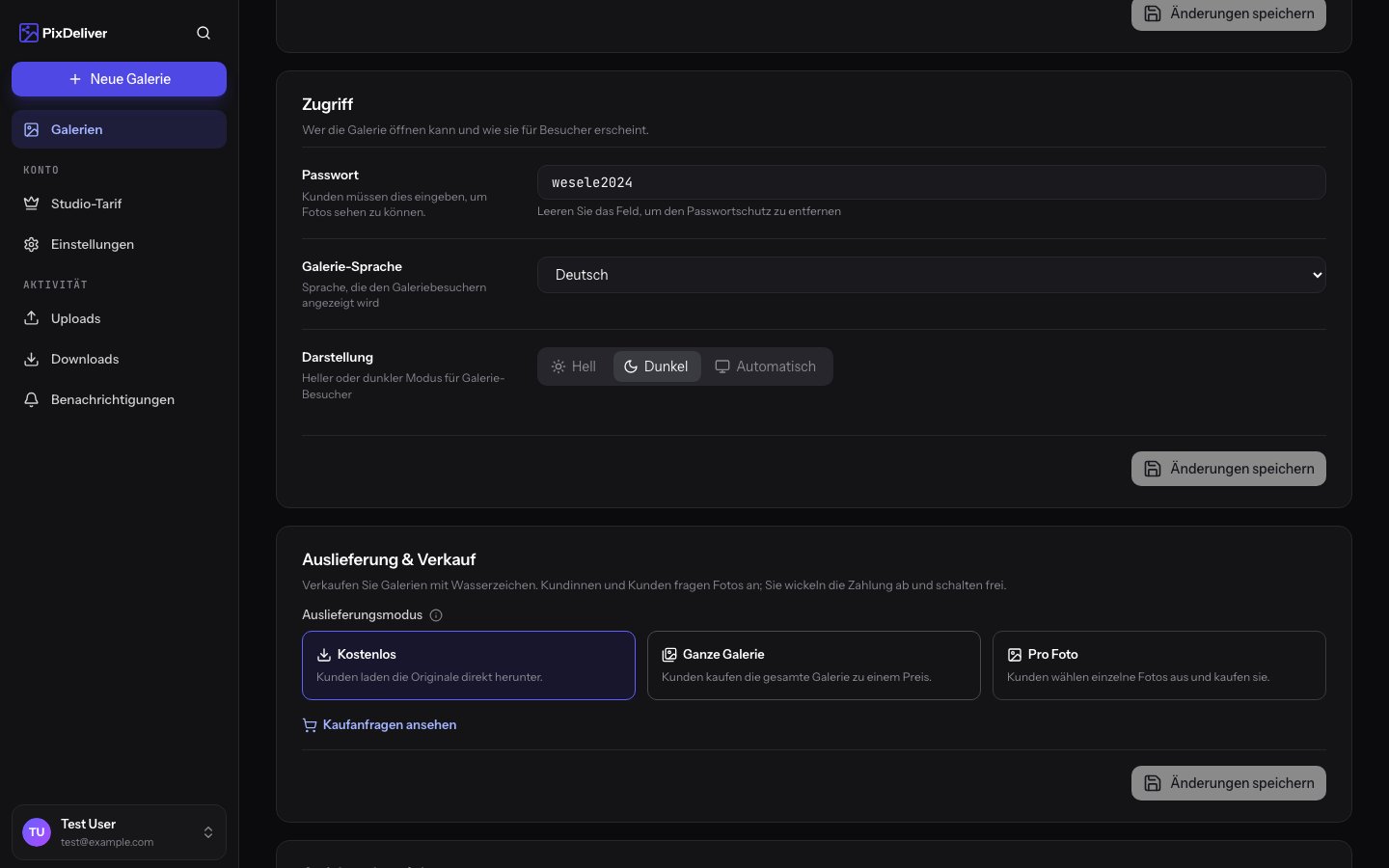
Task: Click the bell icon beside Benachrichtigungen
Action: 32,399
